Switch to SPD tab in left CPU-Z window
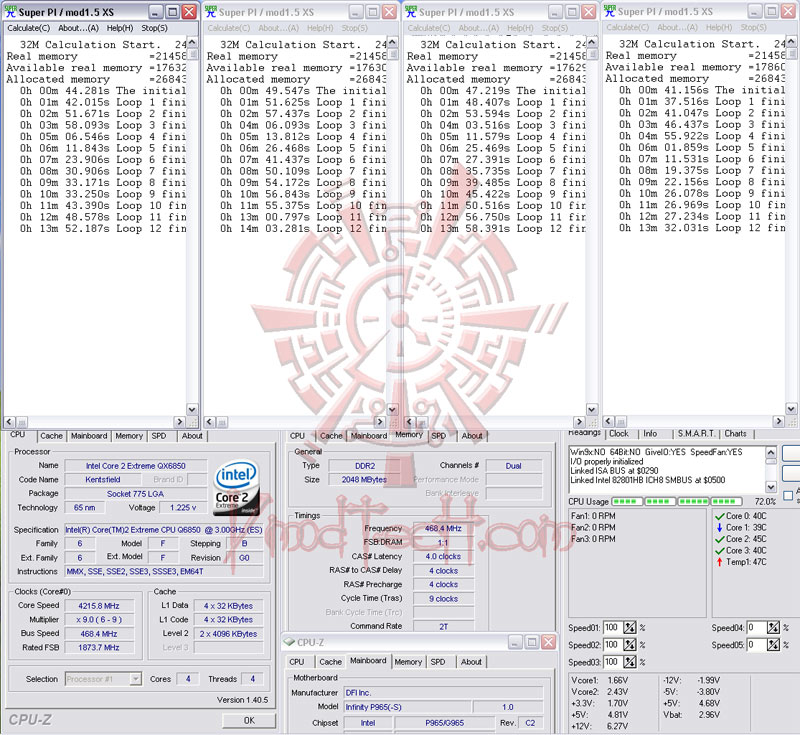Image resolution: width=800 pixels, height=735 pixels. 159,436
